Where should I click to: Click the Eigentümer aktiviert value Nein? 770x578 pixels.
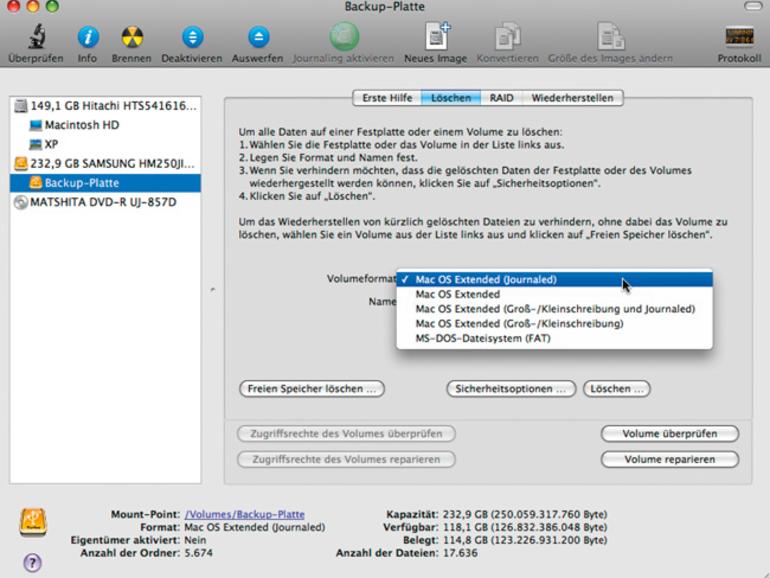click(195, 540)
